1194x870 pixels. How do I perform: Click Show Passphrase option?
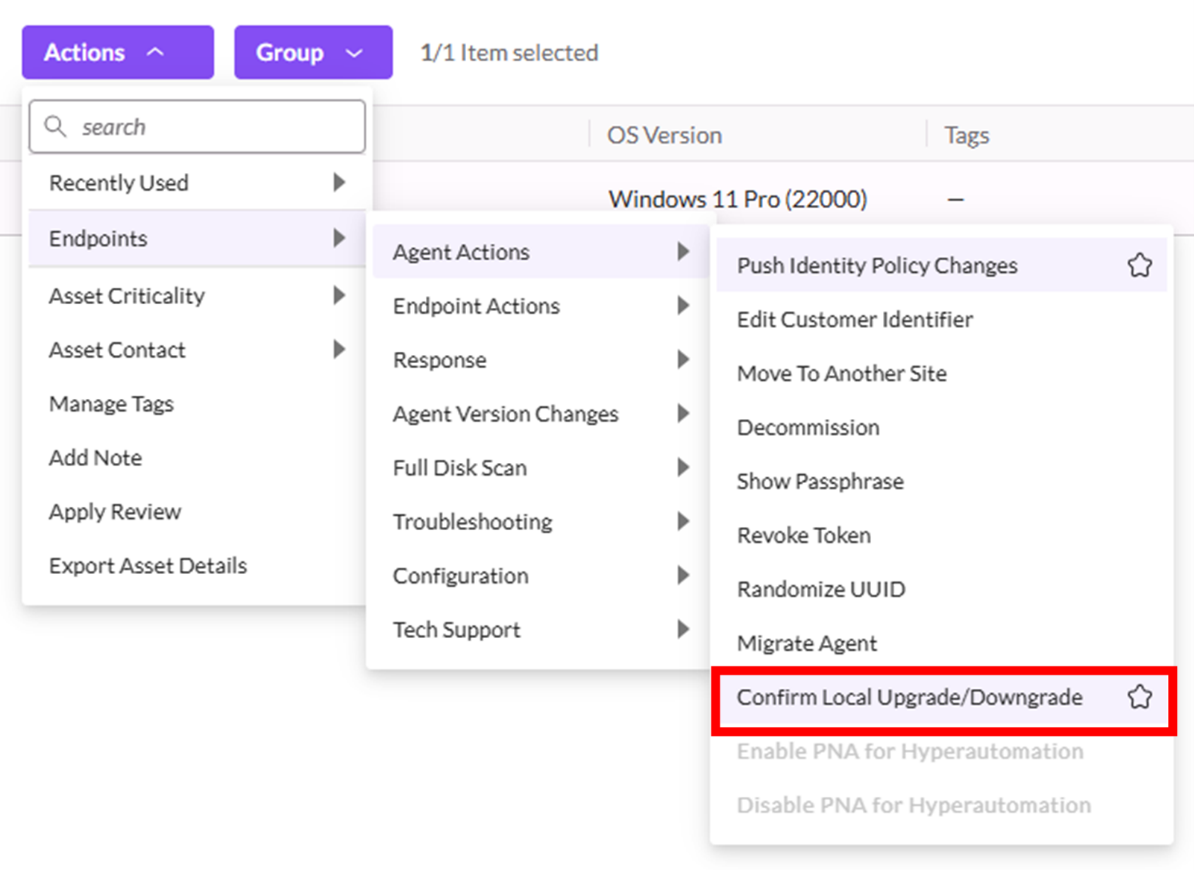[820, 482]
